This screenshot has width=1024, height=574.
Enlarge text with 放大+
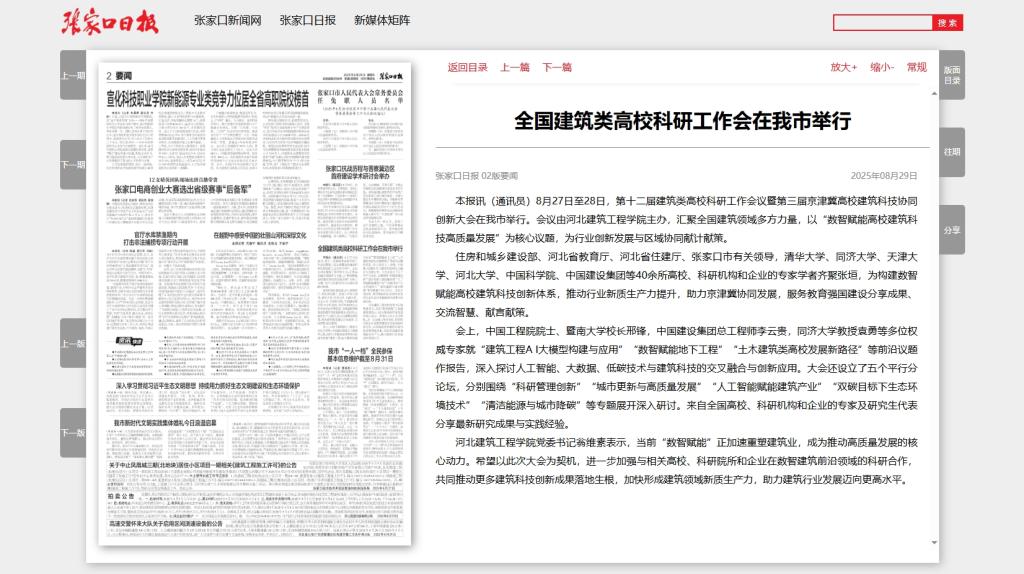pyautogui.click(x=843, y=68)
